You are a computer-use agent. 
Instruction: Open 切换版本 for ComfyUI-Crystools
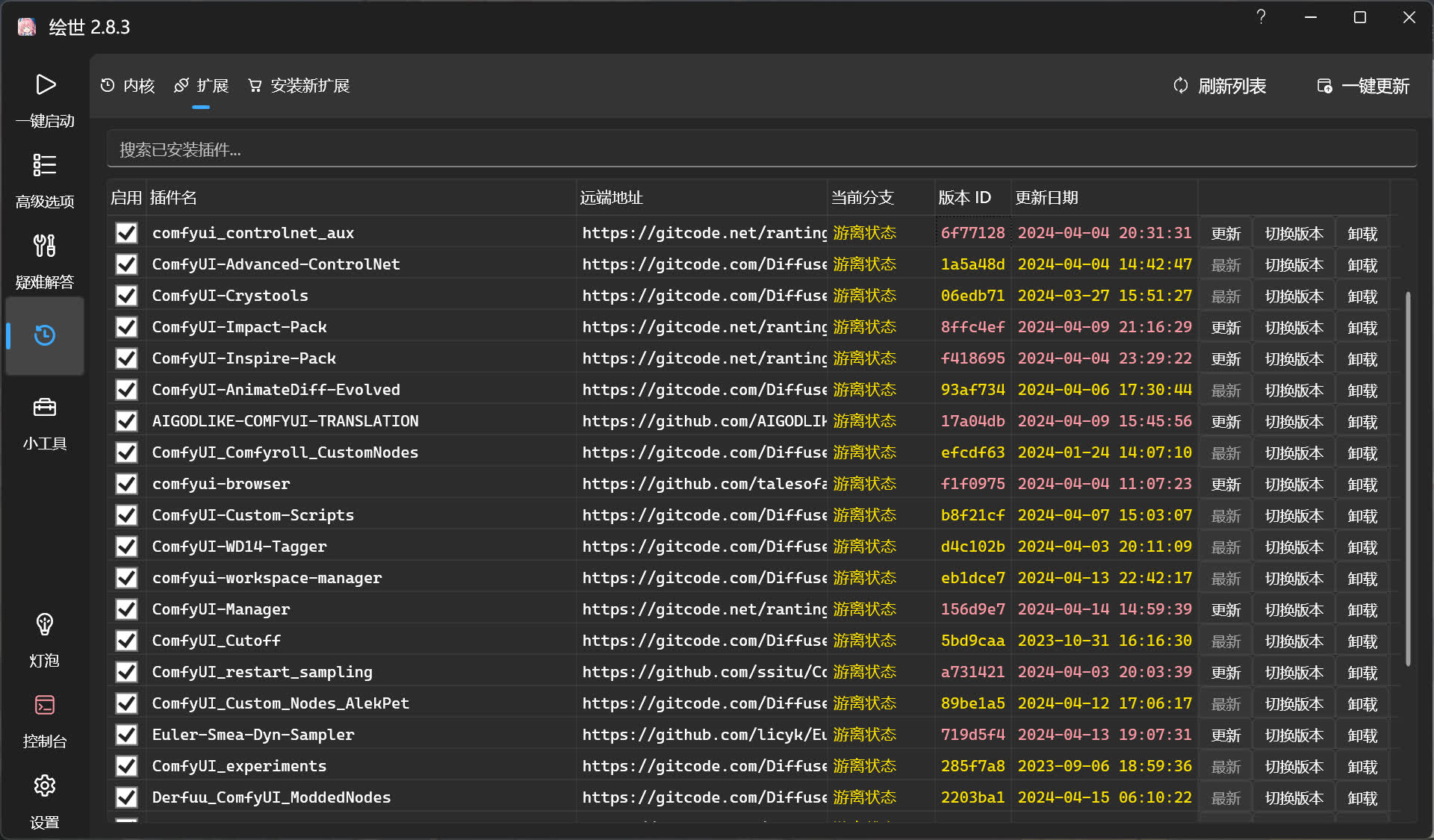click(1293, 295)
